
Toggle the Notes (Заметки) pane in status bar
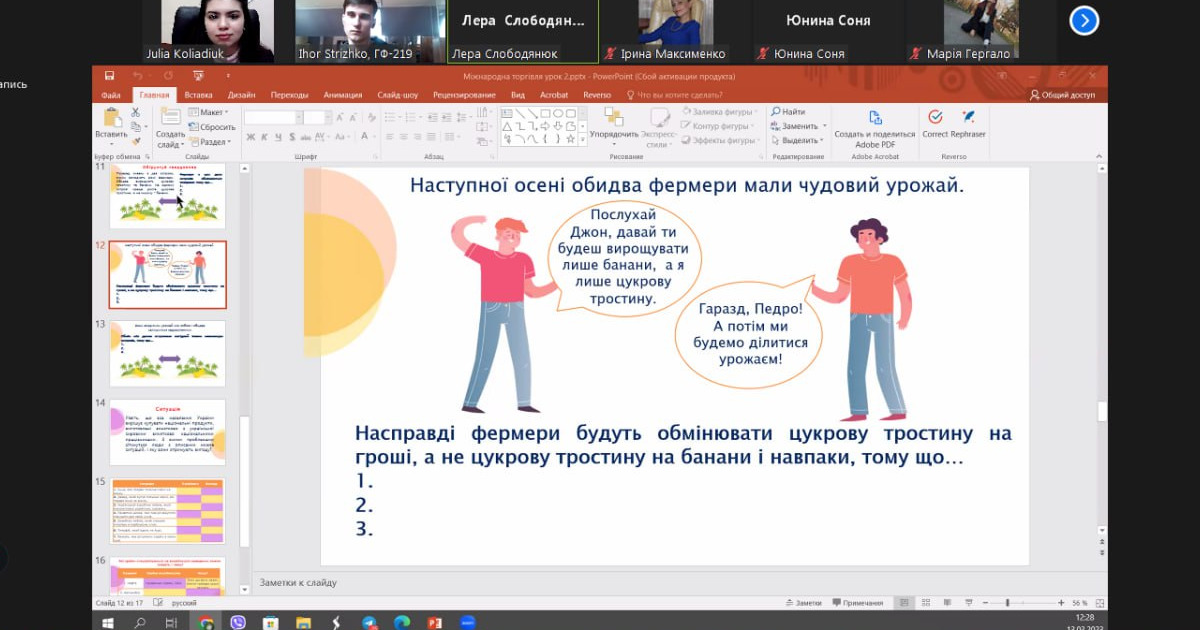pyautogui.click(x=804, y=603)
